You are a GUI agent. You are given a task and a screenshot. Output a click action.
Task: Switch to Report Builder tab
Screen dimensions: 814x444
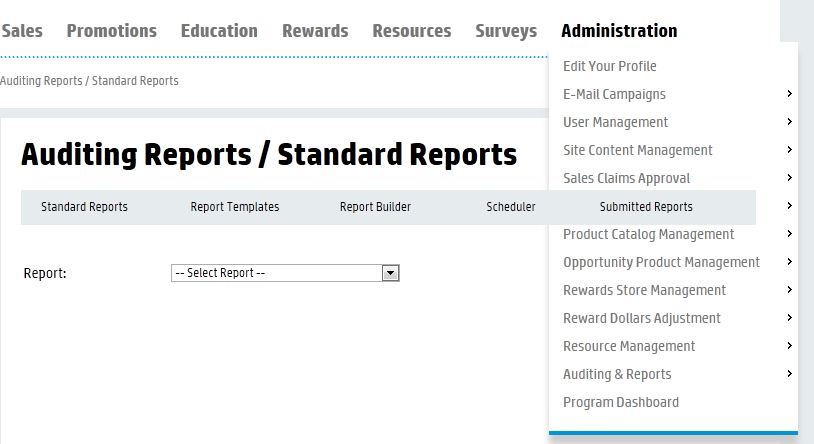375,207
